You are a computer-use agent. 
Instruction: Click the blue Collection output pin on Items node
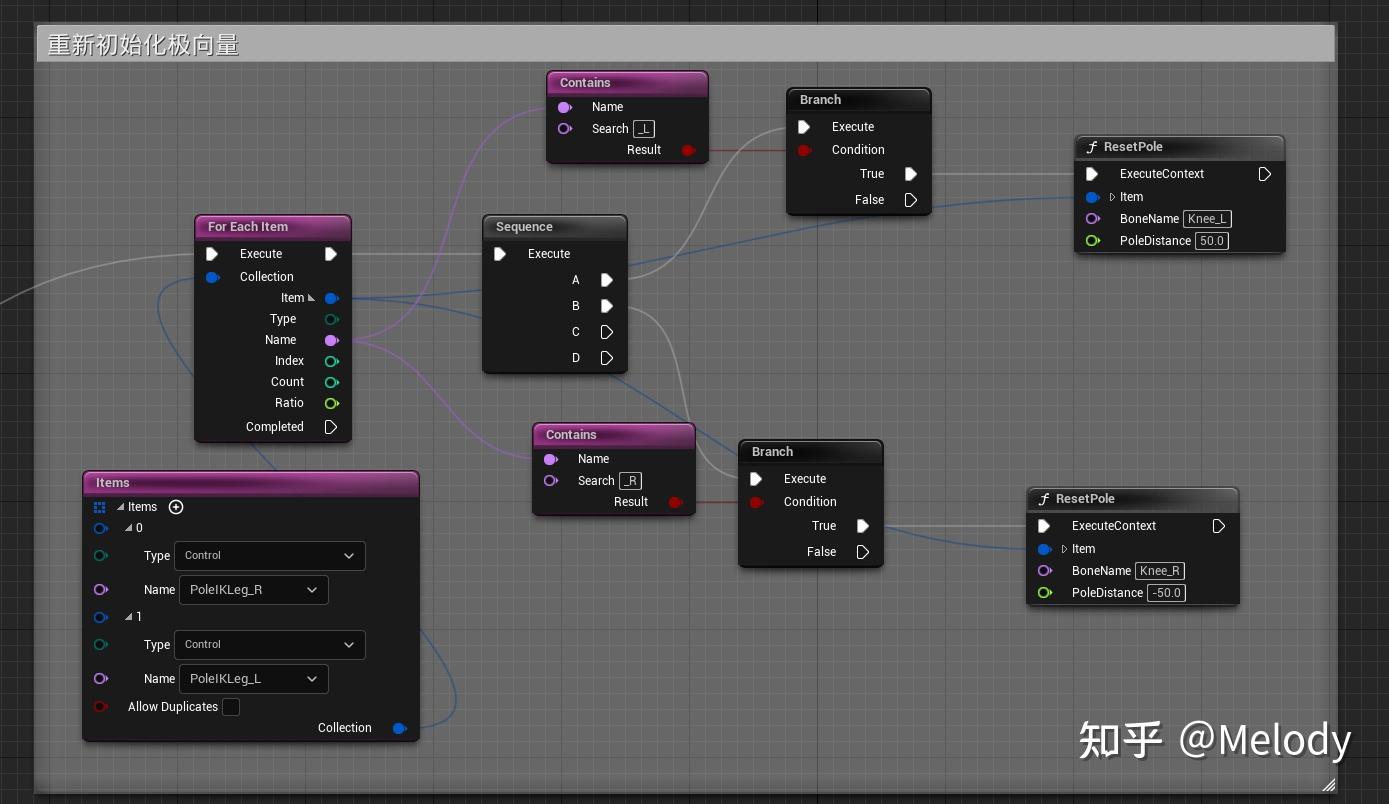pyautogui.click(x=400, y=728)
